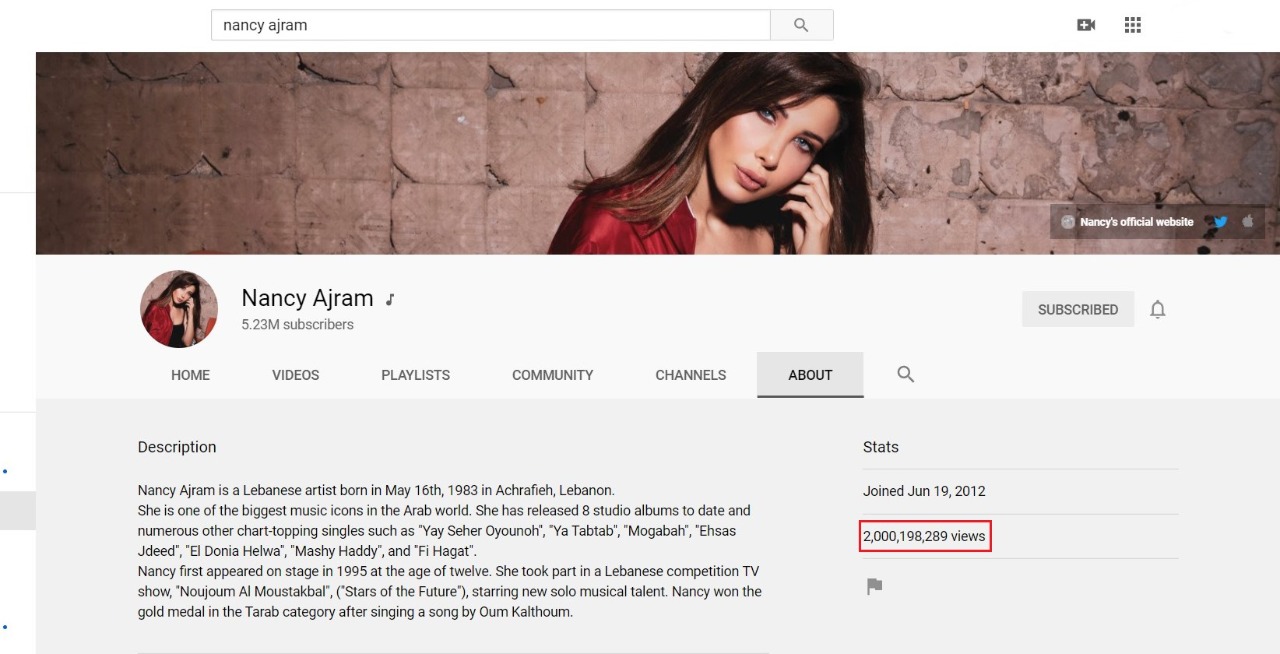The width and height of the screenshot is (1280, 654).
Task: Click the Twitter bird icon on banner
Action: click(1220, 222)
